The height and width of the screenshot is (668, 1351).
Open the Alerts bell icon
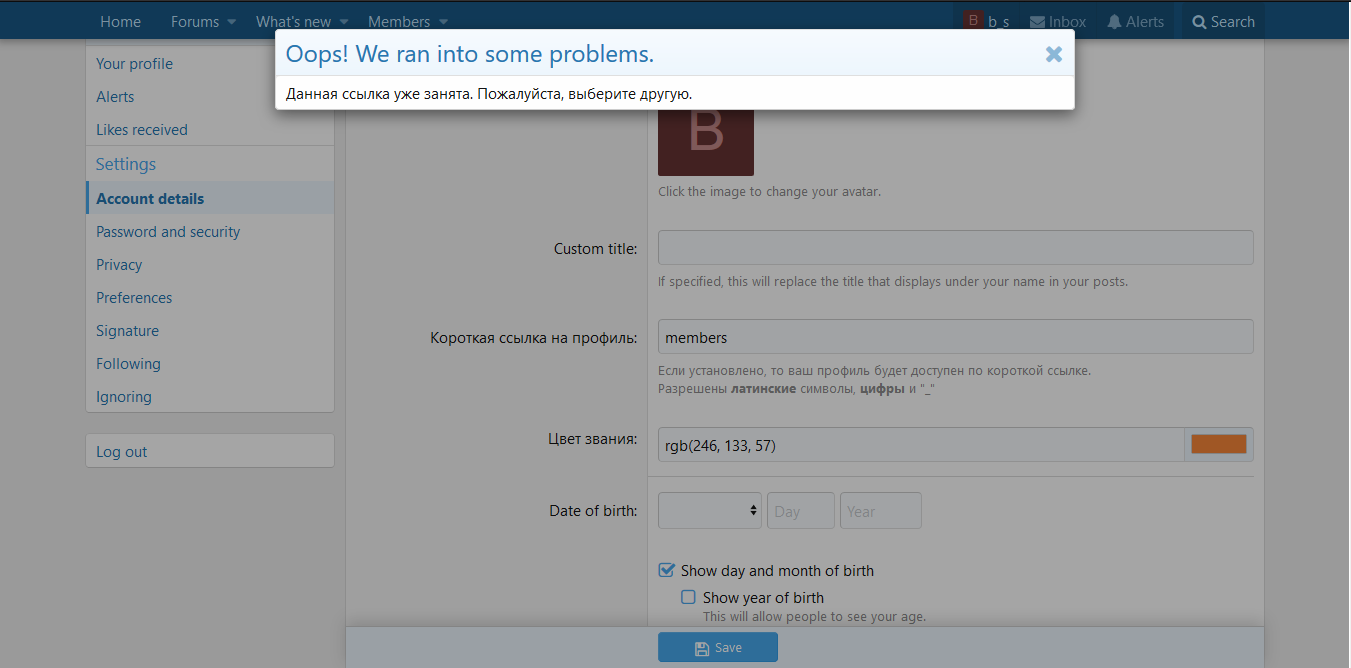coord(1114,22)
